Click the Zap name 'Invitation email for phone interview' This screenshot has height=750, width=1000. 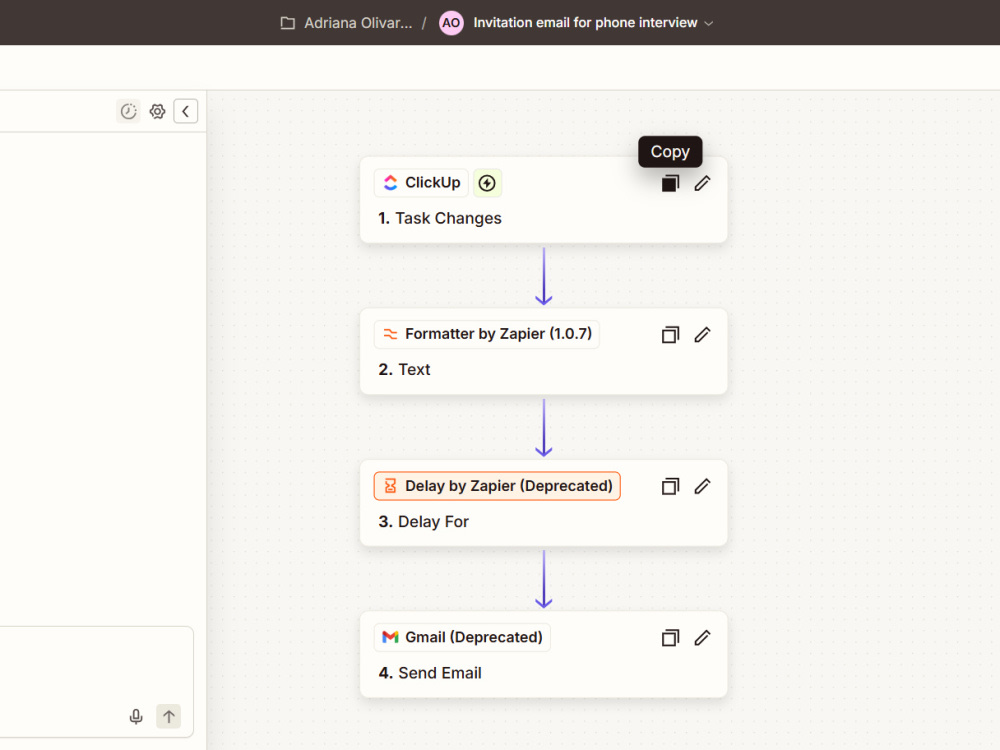[585, 23]
